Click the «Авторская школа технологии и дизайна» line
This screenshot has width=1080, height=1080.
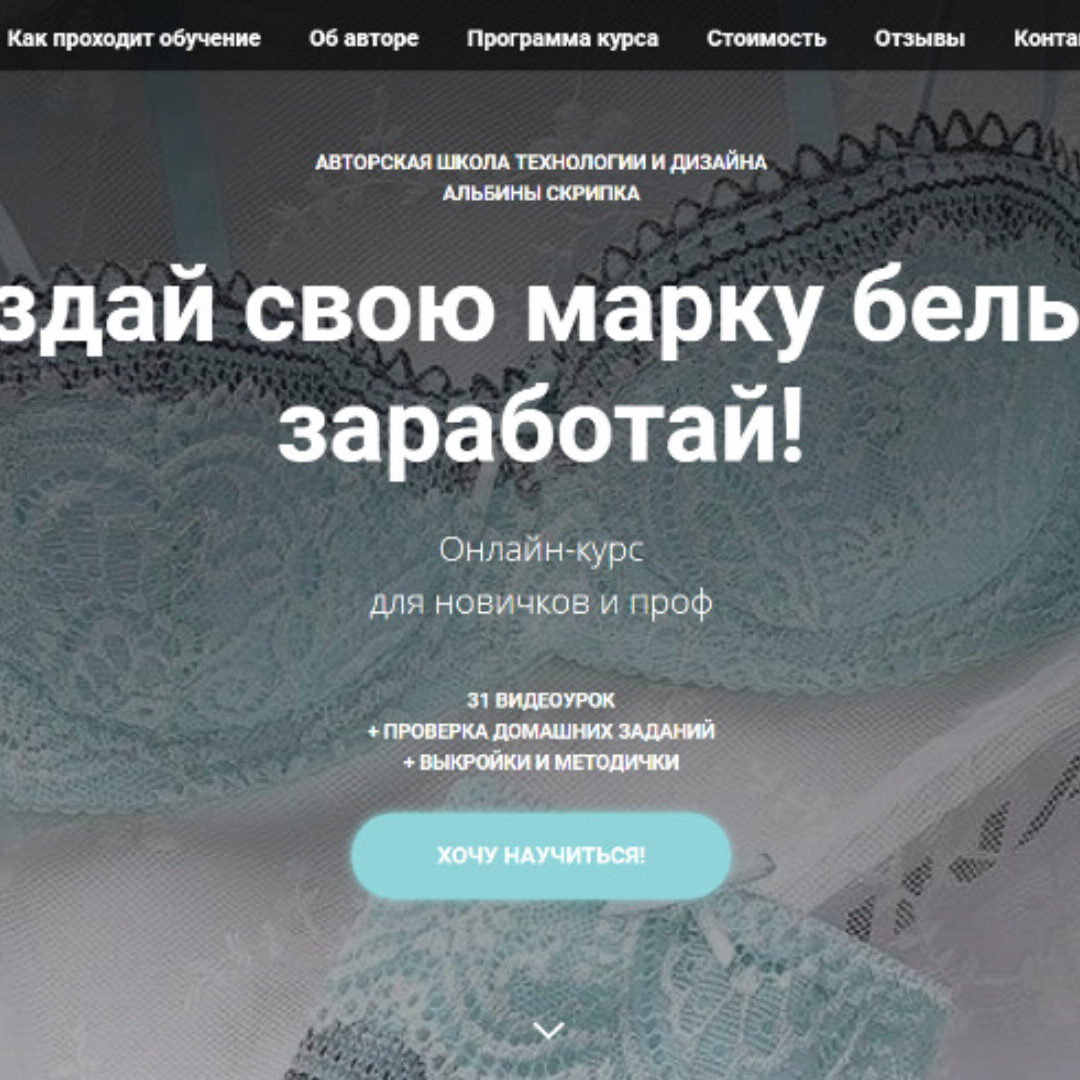click(541, 163)
